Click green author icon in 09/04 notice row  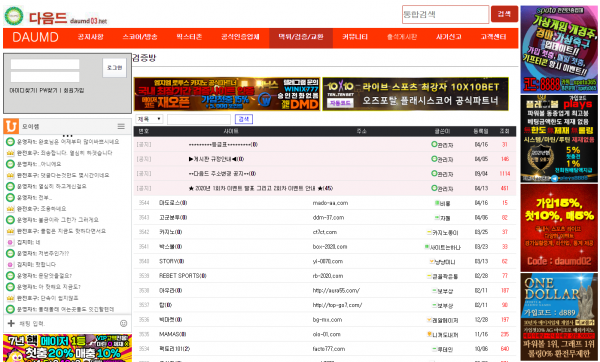pyautogui.click(x=434, y=173)
